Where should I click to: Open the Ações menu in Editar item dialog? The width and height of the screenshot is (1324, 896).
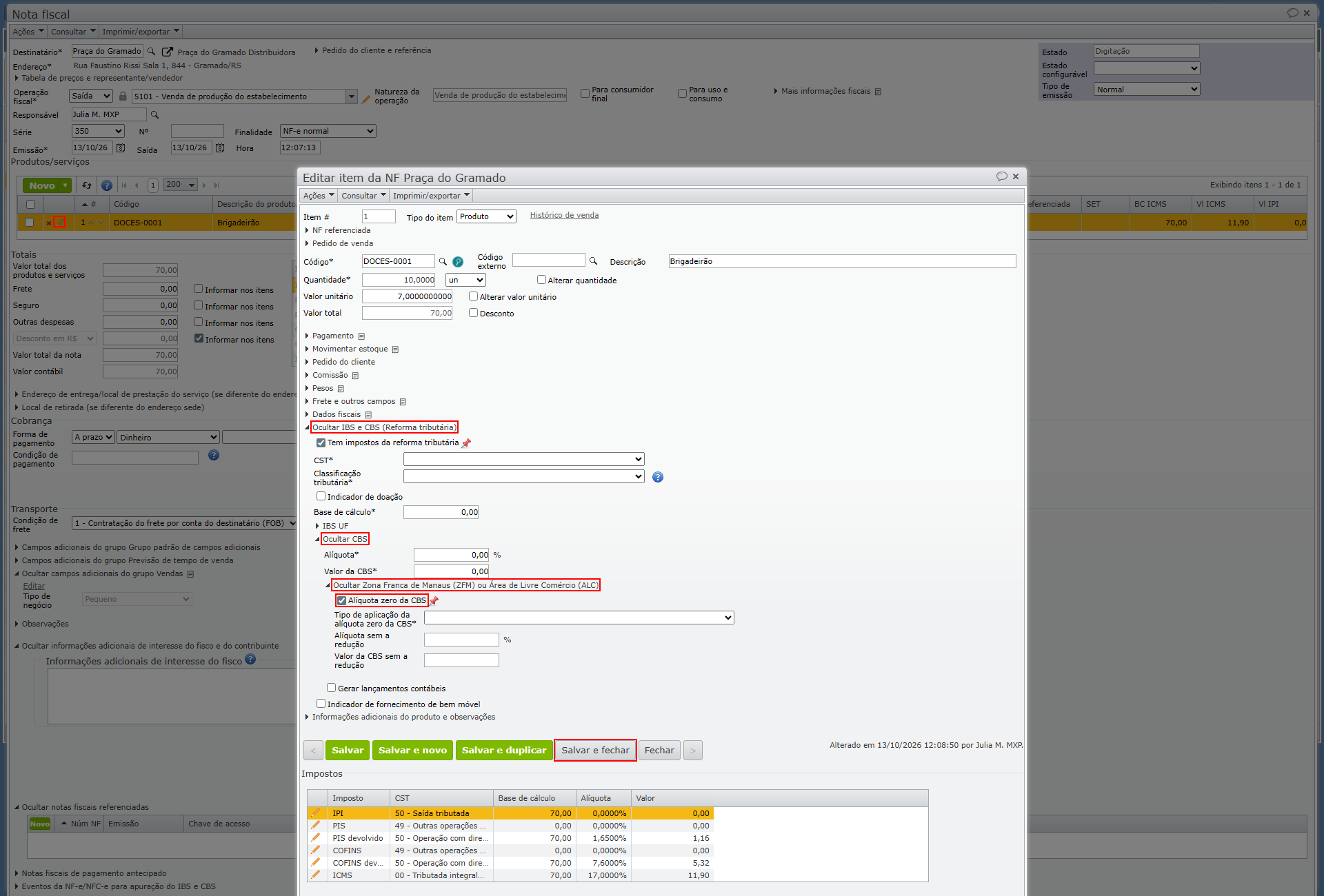(319, 196)
